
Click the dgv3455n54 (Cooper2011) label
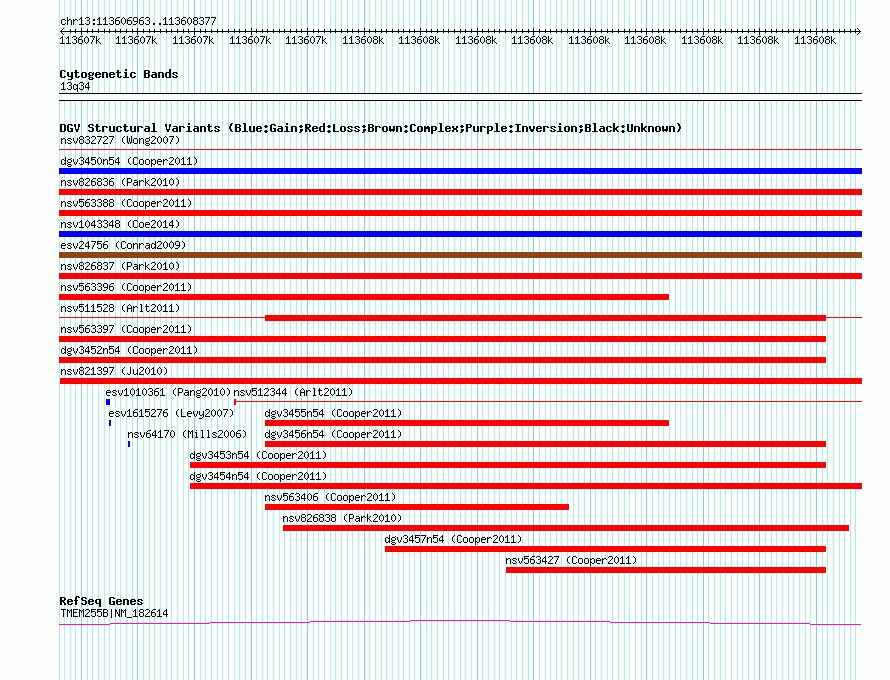coord(333,413)
